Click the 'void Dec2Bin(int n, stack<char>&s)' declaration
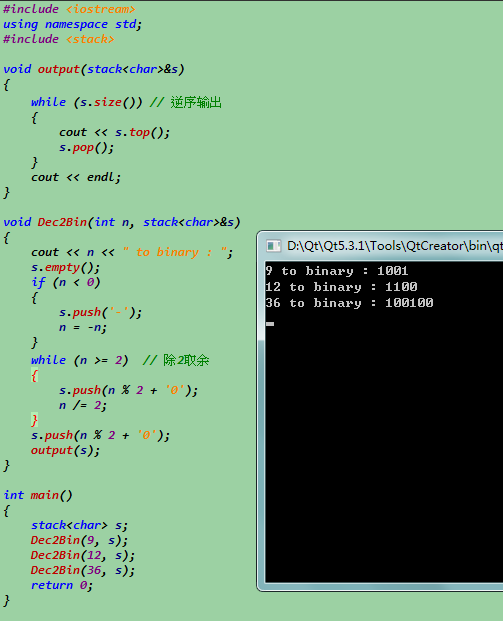The height and width of the screenshot is (621, 503). (122, 222)
